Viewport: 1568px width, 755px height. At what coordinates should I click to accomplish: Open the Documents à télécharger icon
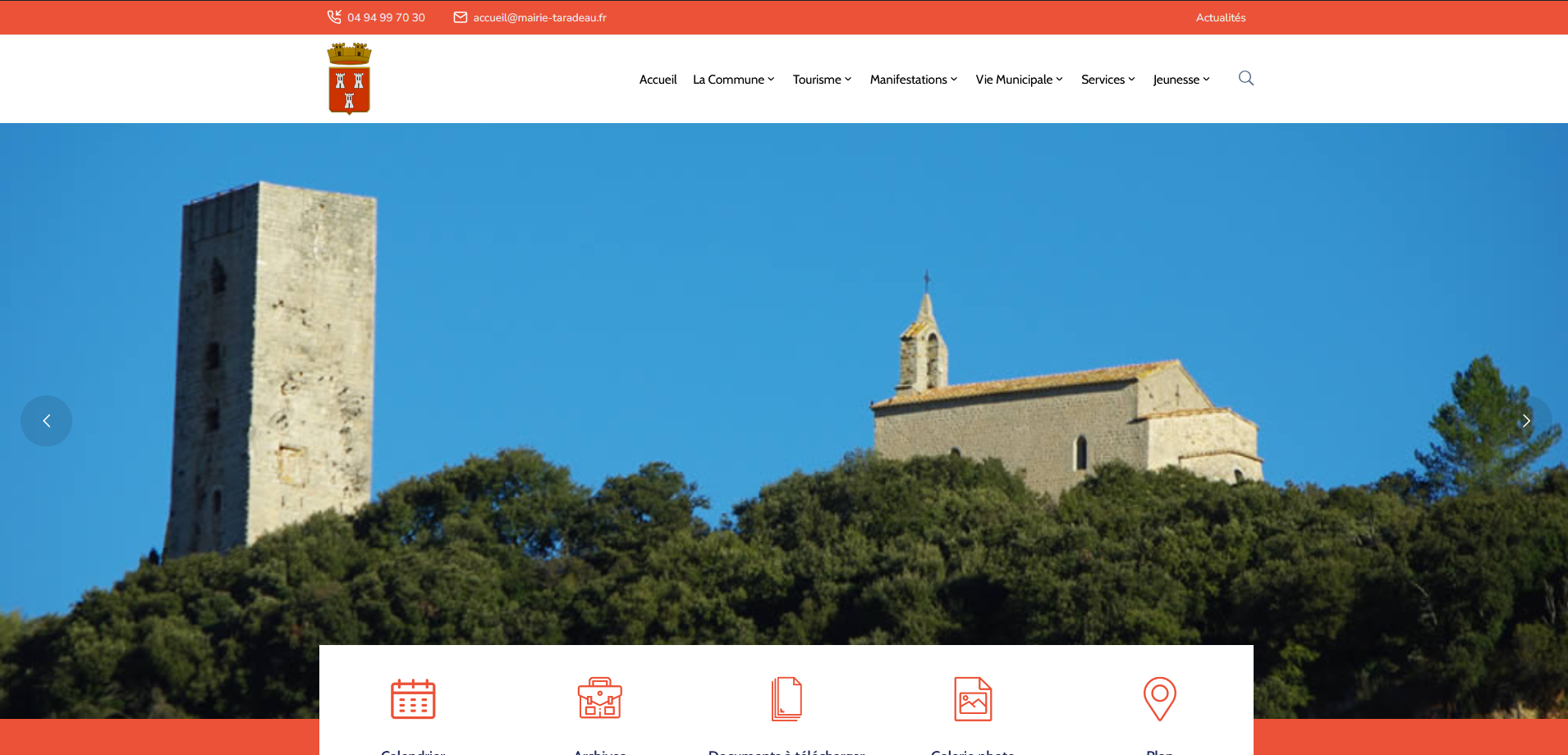pyautogui.click(x=786, y=699)
